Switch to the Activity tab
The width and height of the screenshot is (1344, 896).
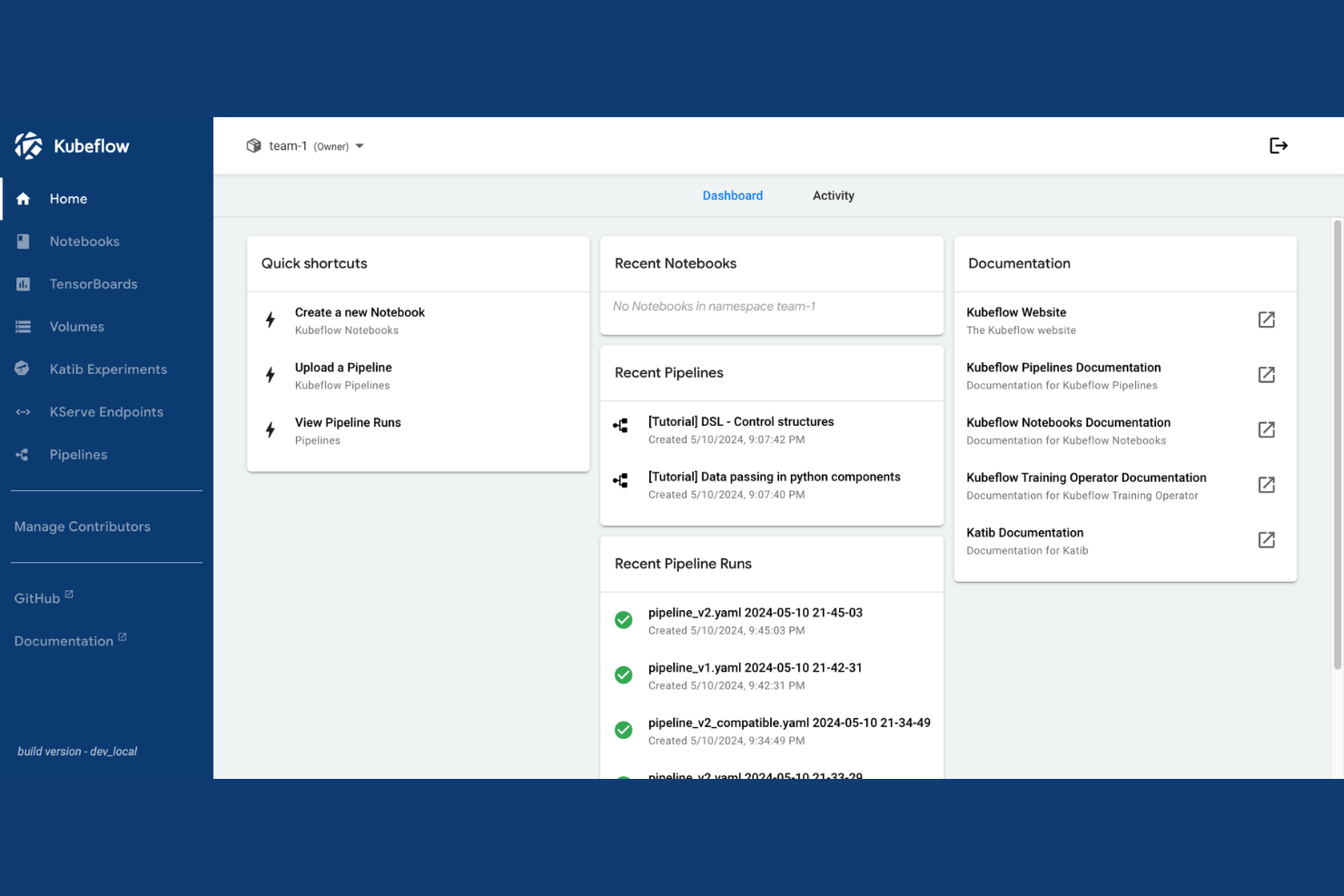(834, 195)
